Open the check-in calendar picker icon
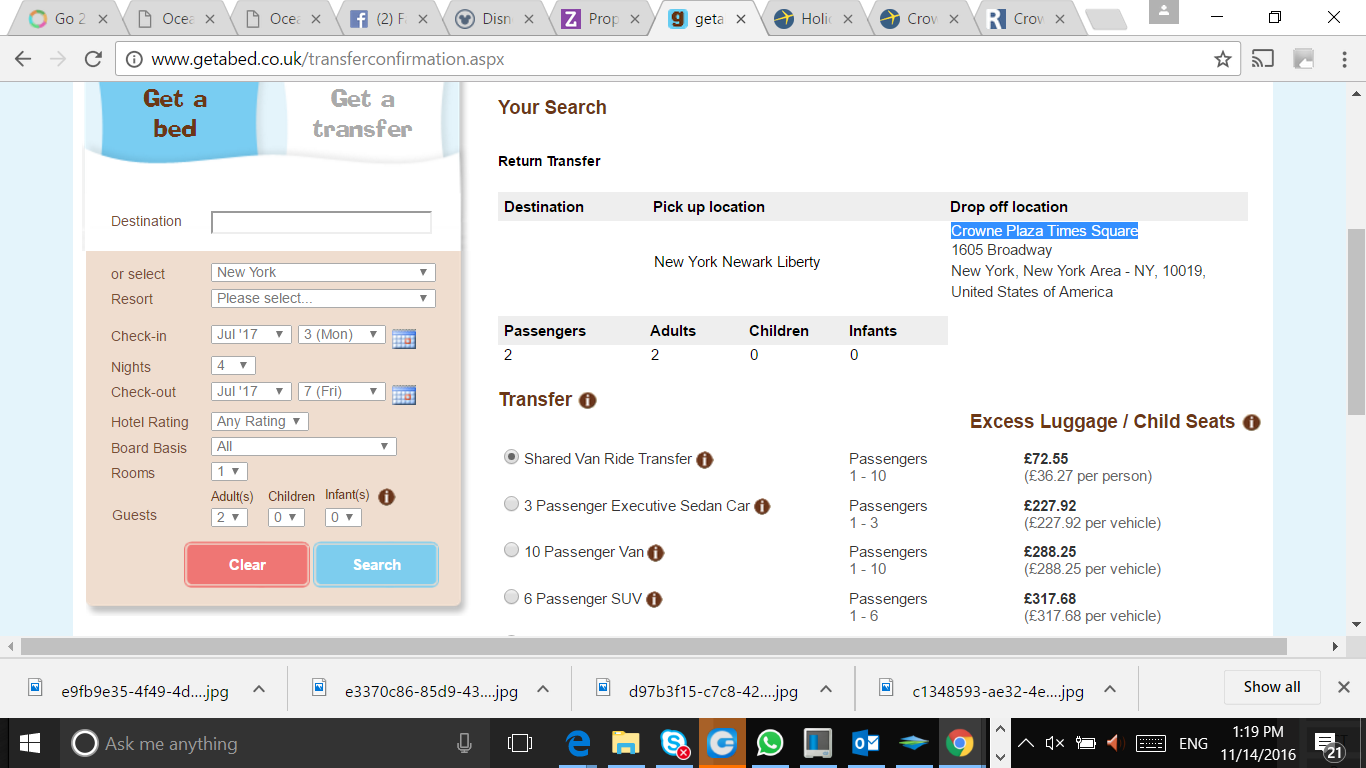This screenshot has height=768, width=1366. click(404, 338)
